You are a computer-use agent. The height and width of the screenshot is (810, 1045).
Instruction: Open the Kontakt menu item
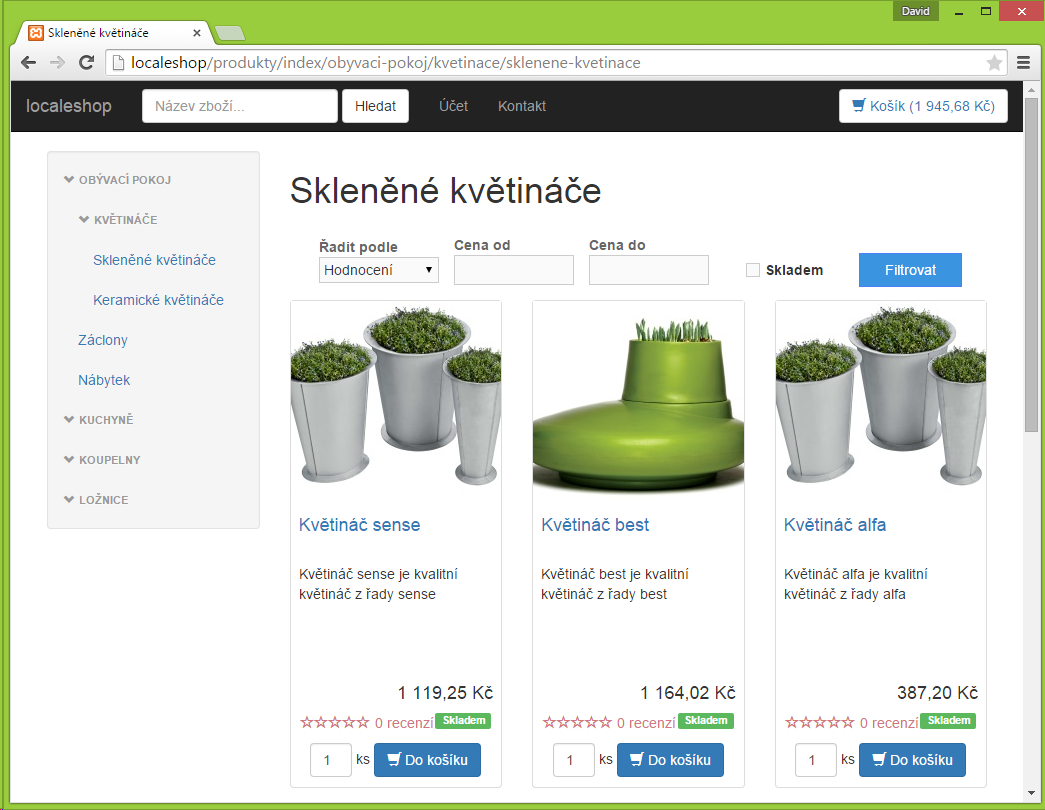[x=521, y=105]
